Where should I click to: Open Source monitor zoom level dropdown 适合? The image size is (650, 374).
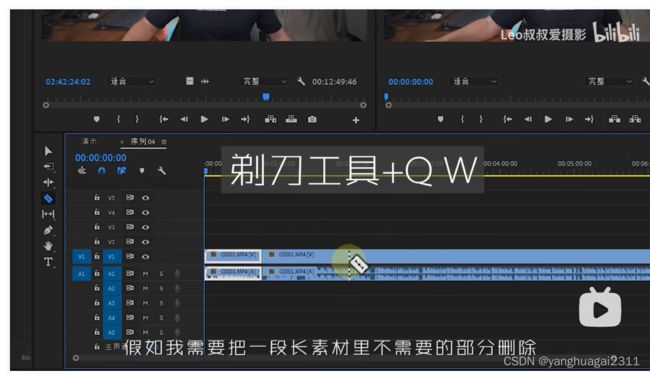coord(132,82)
